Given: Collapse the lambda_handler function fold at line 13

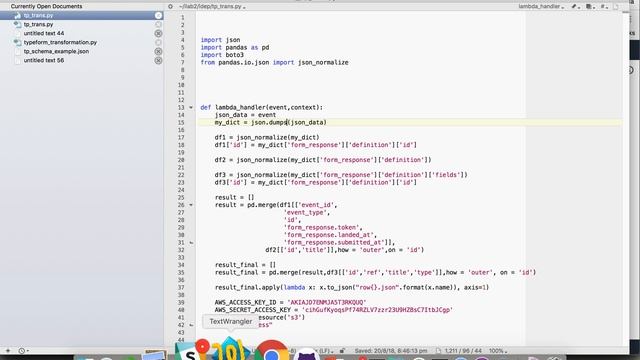Looking at the screenshot, I should (191, 108).
